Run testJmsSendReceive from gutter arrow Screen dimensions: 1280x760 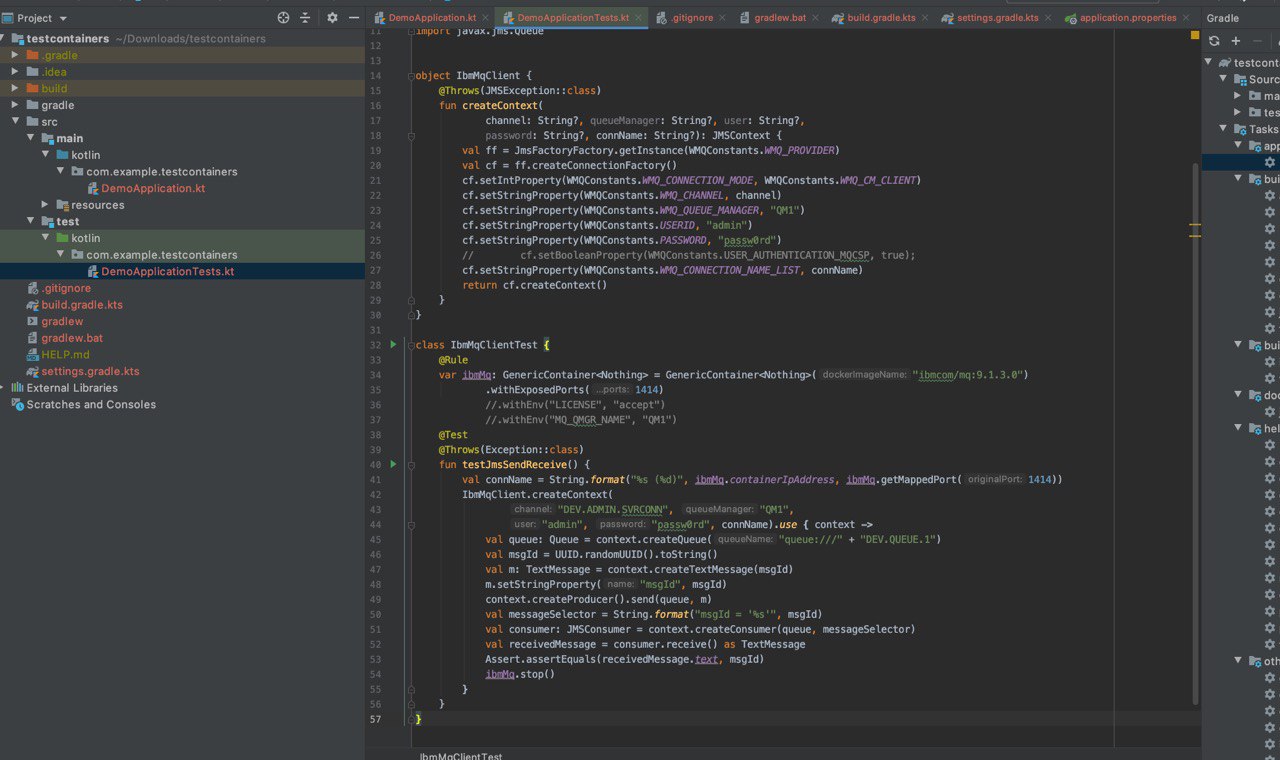tap(393, 464)
